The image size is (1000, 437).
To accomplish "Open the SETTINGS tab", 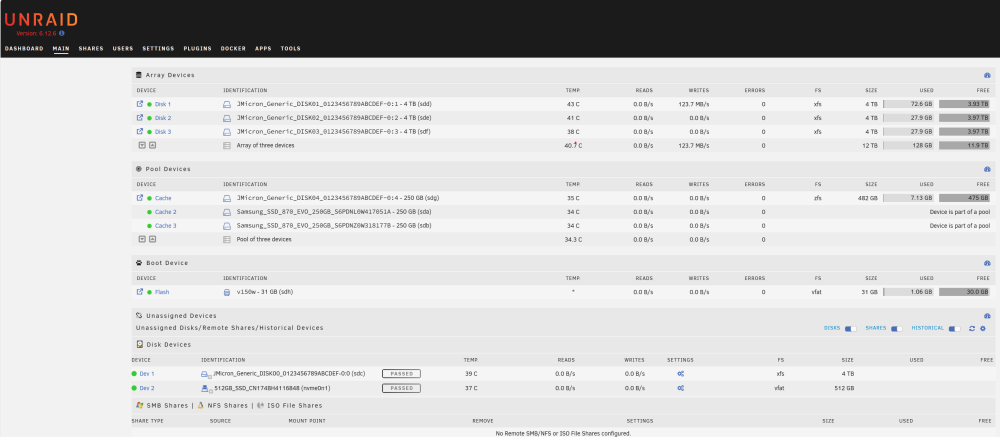I will click(x=158, y=48).
